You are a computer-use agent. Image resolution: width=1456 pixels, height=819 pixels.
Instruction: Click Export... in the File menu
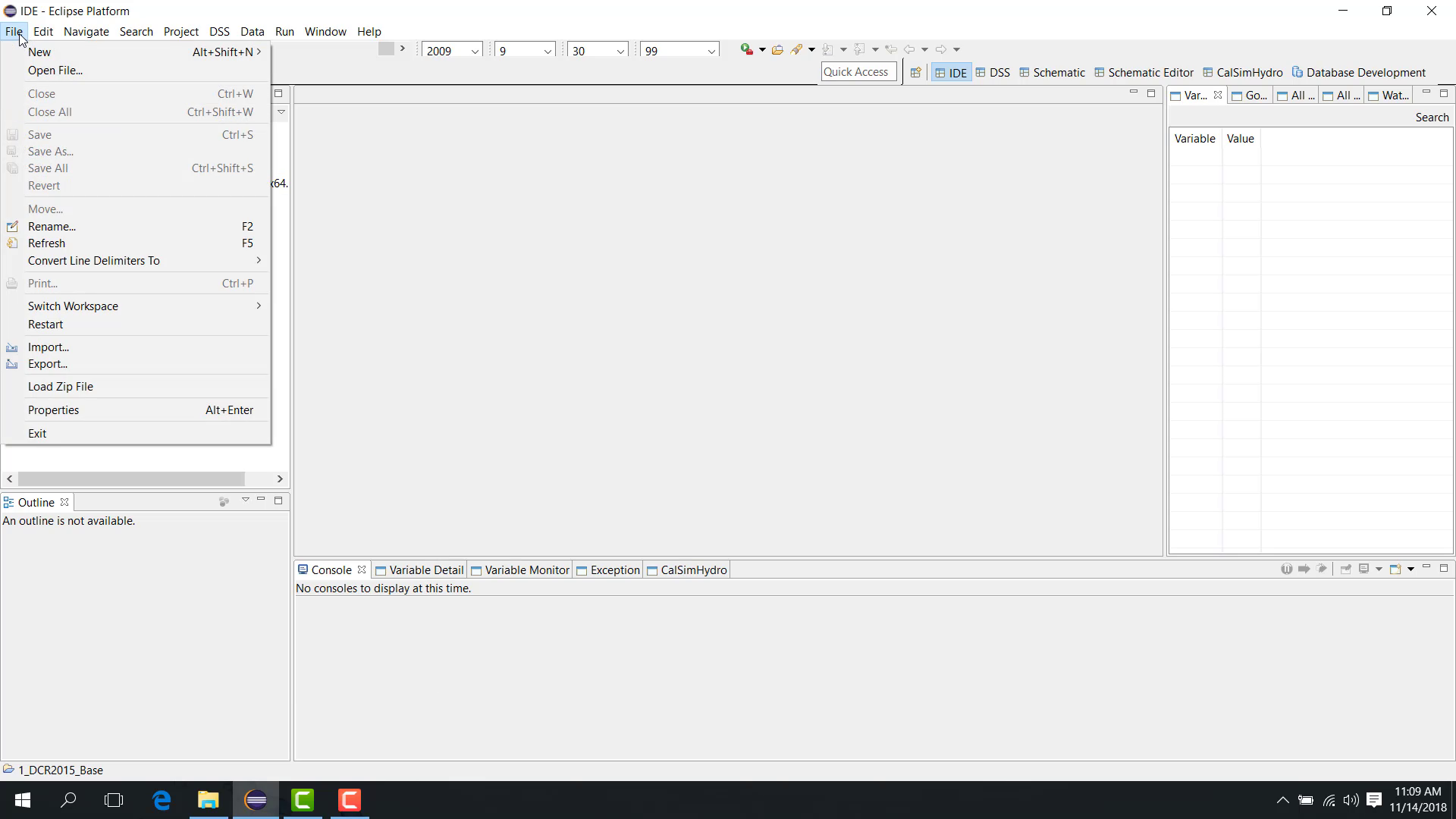[x=136, y=364]
